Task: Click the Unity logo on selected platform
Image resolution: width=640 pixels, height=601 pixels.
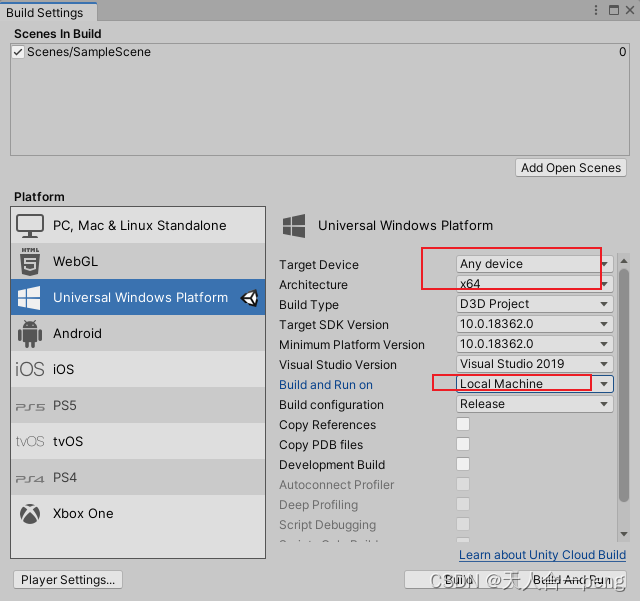Action: pos(249,298)
